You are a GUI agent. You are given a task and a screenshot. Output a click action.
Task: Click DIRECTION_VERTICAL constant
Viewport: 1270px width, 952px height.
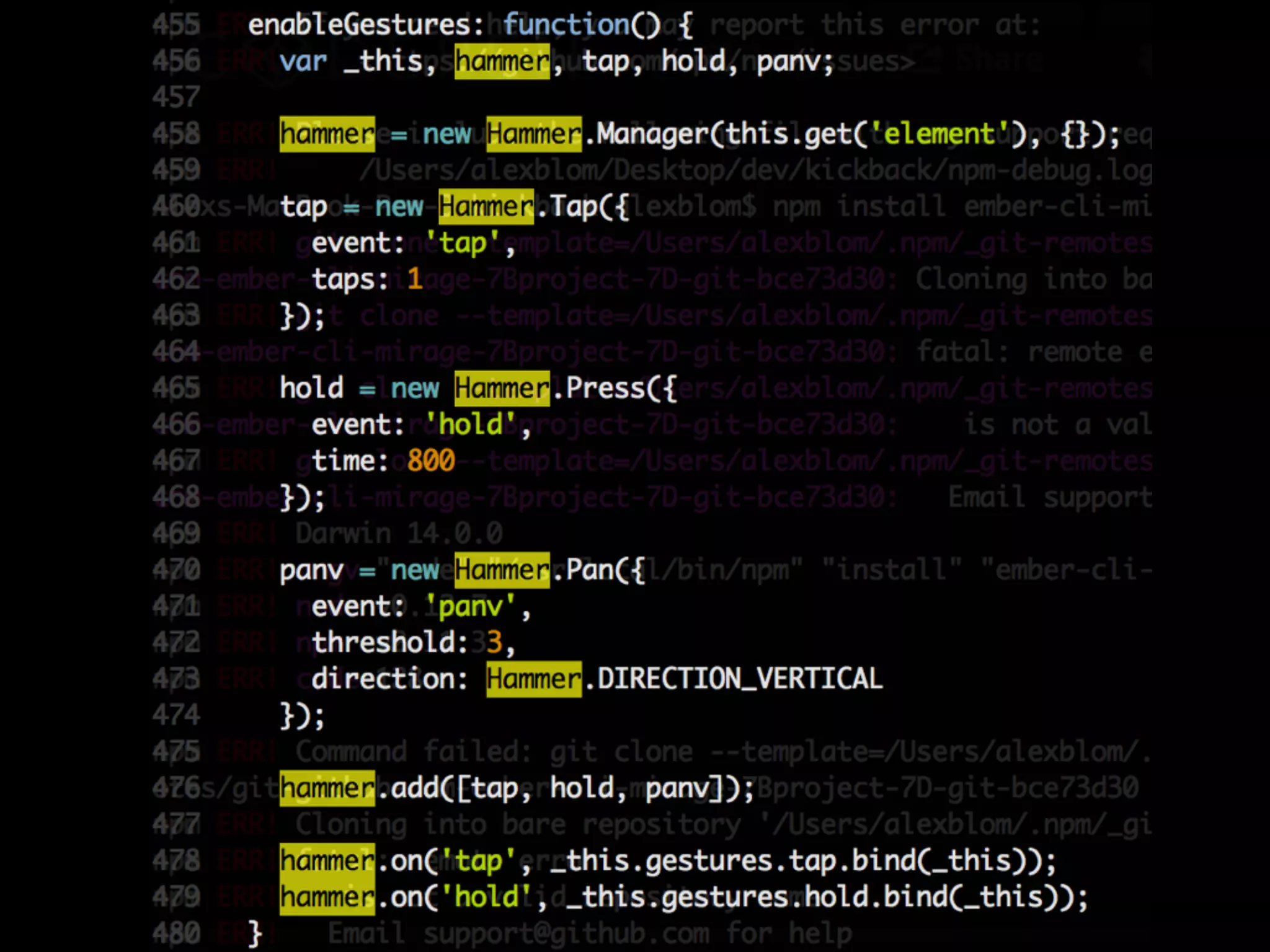(740, 679)
